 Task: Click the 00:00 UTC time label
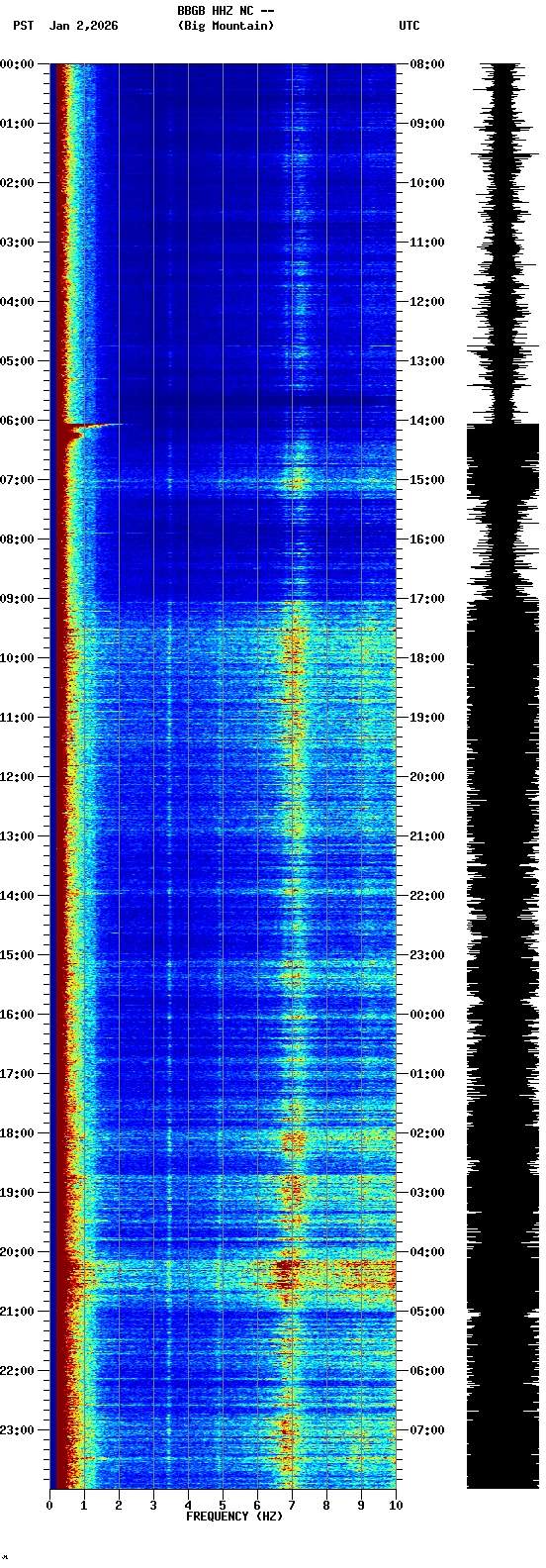click(x=427, y=1015)
